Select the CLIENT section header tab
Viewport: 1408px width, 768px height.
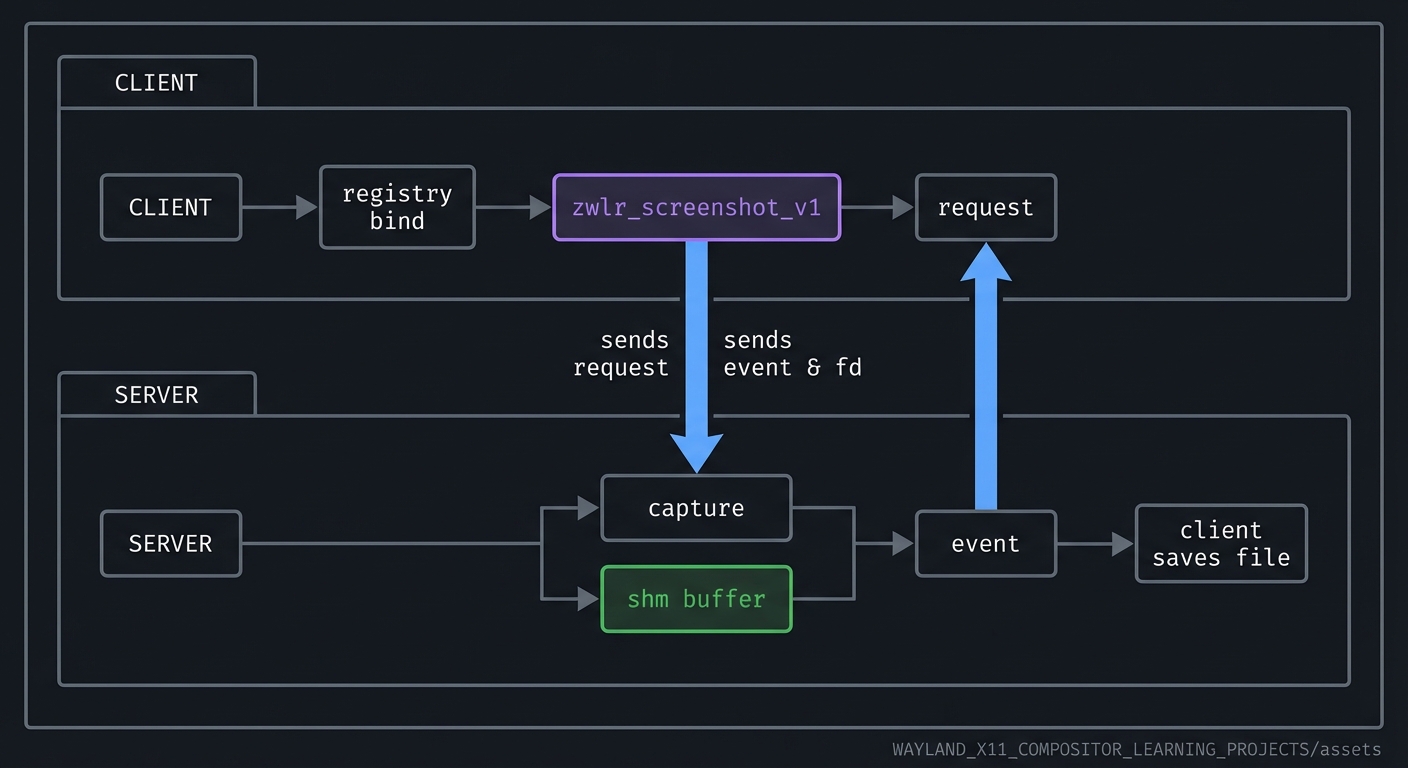coord(156,82)
